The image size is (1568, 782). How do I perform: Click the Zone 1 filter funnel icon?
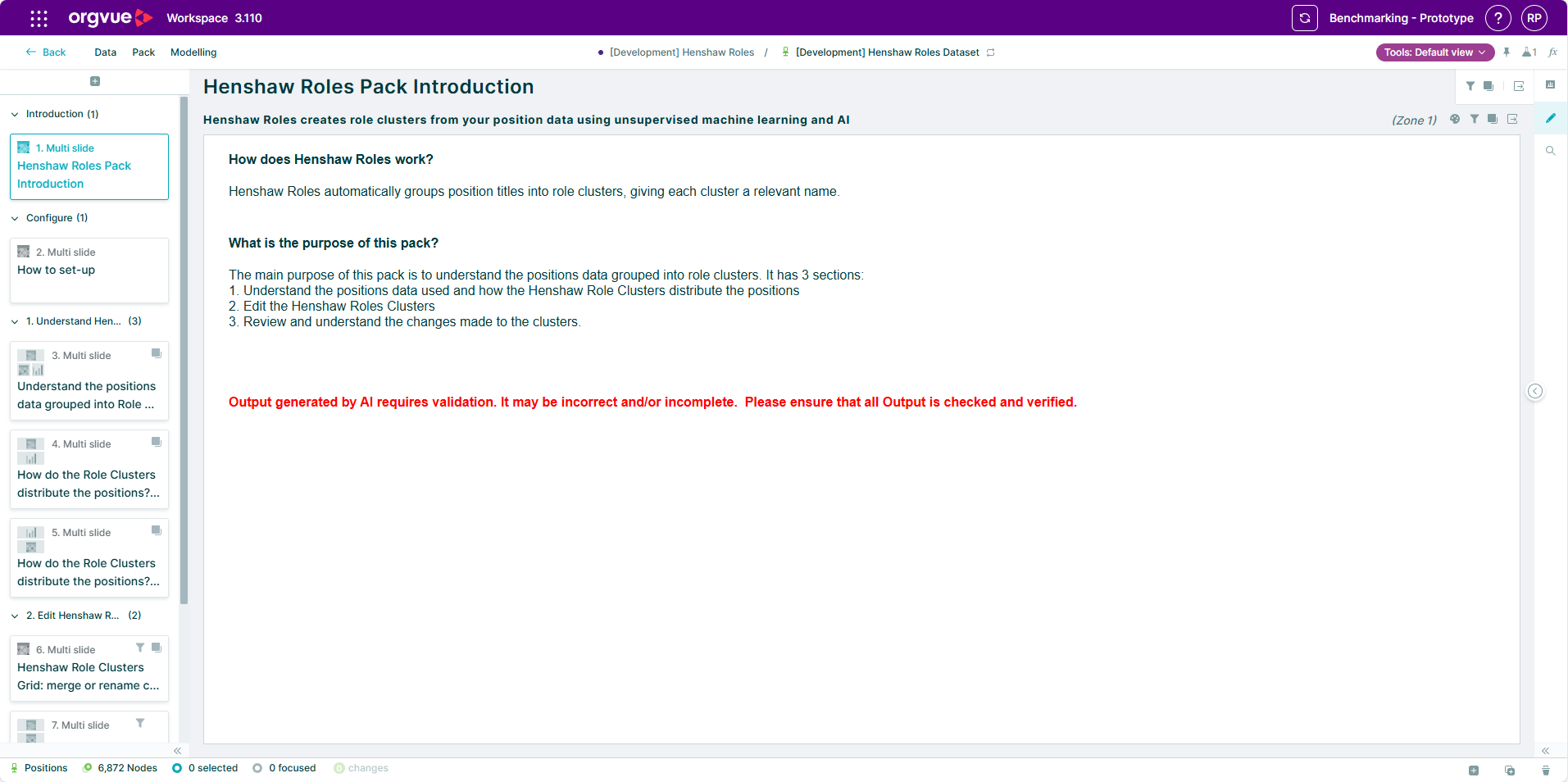1475,119
